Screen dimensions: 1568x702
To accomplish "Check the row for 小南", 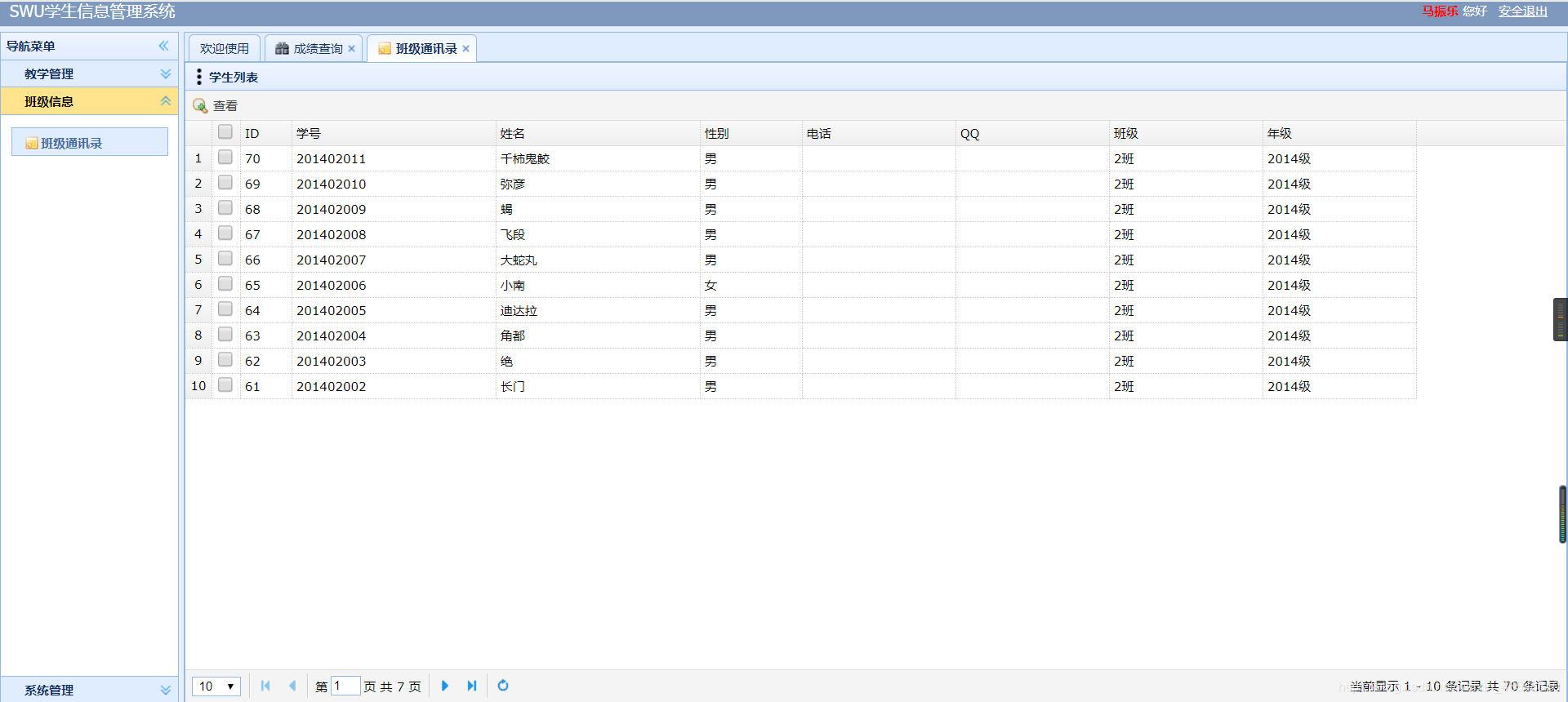I will click(x=225, y=283).
